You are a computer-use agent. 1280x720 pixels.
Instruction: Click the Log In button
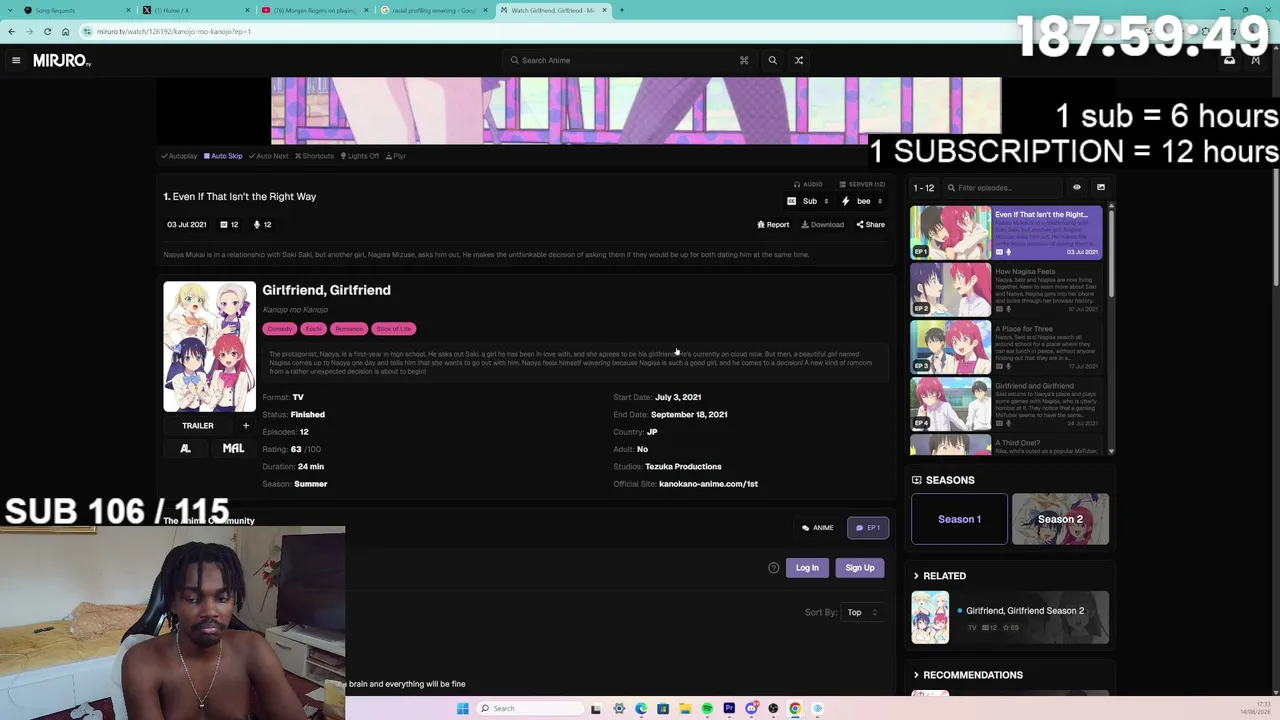click(807, 568)
